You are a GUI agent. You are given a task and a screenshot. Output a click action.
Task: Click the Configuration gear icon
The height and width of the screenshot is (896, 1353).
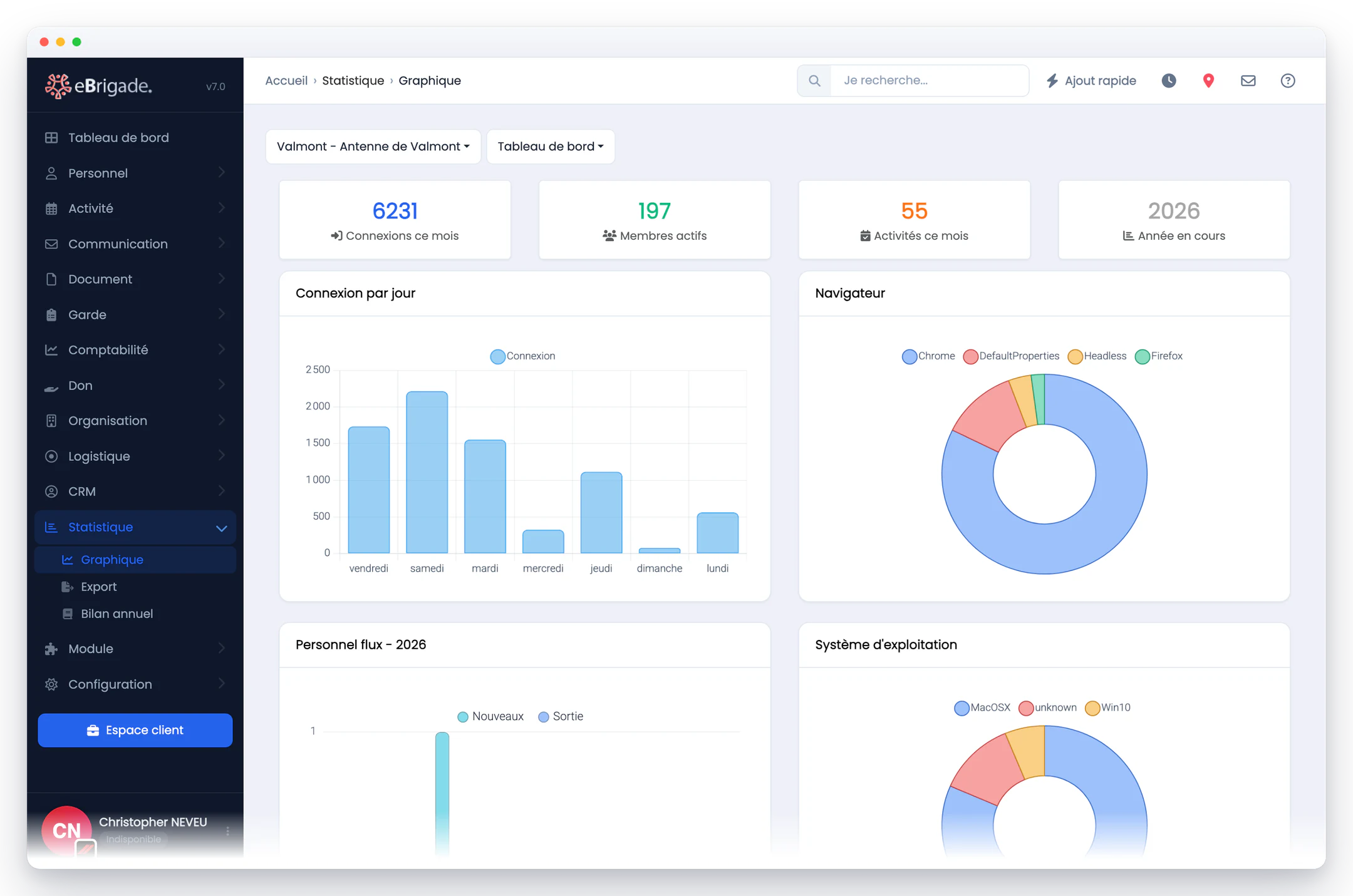[x=51, y=684]
